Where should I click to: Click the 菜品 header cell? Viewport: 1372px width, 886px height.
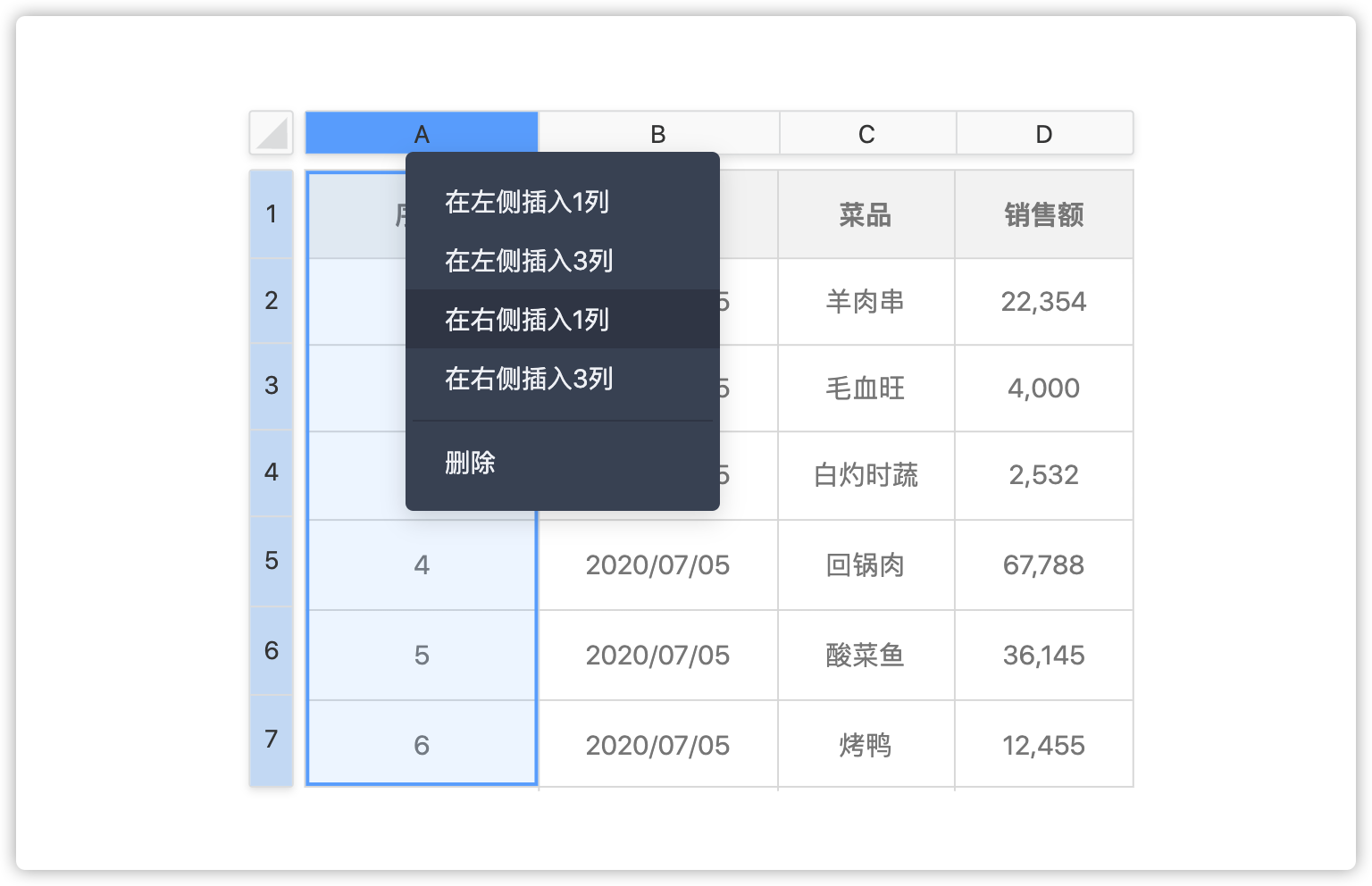point(866,215)
